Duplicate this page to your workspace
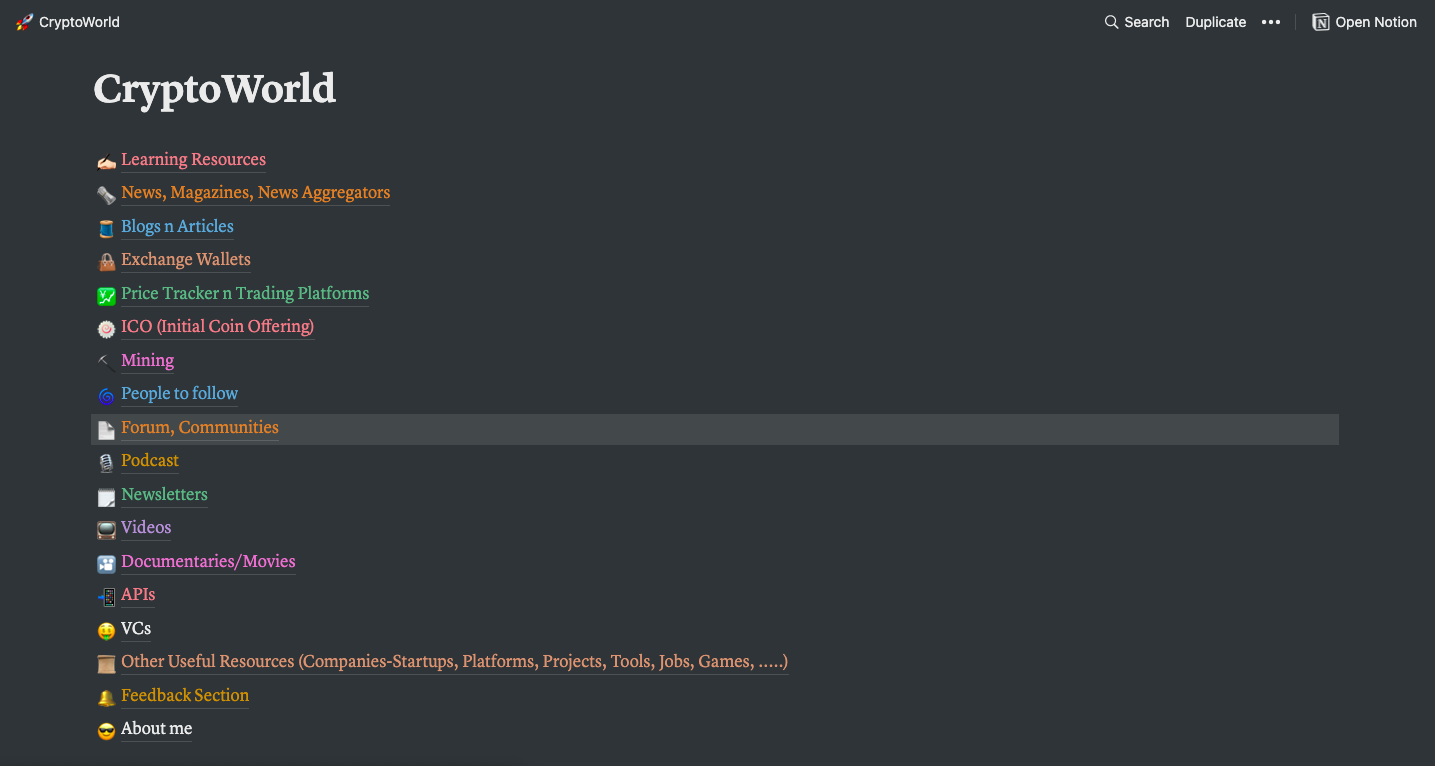The width and height of the screenshot is (1435, 766). click(x=1216, y=22)
